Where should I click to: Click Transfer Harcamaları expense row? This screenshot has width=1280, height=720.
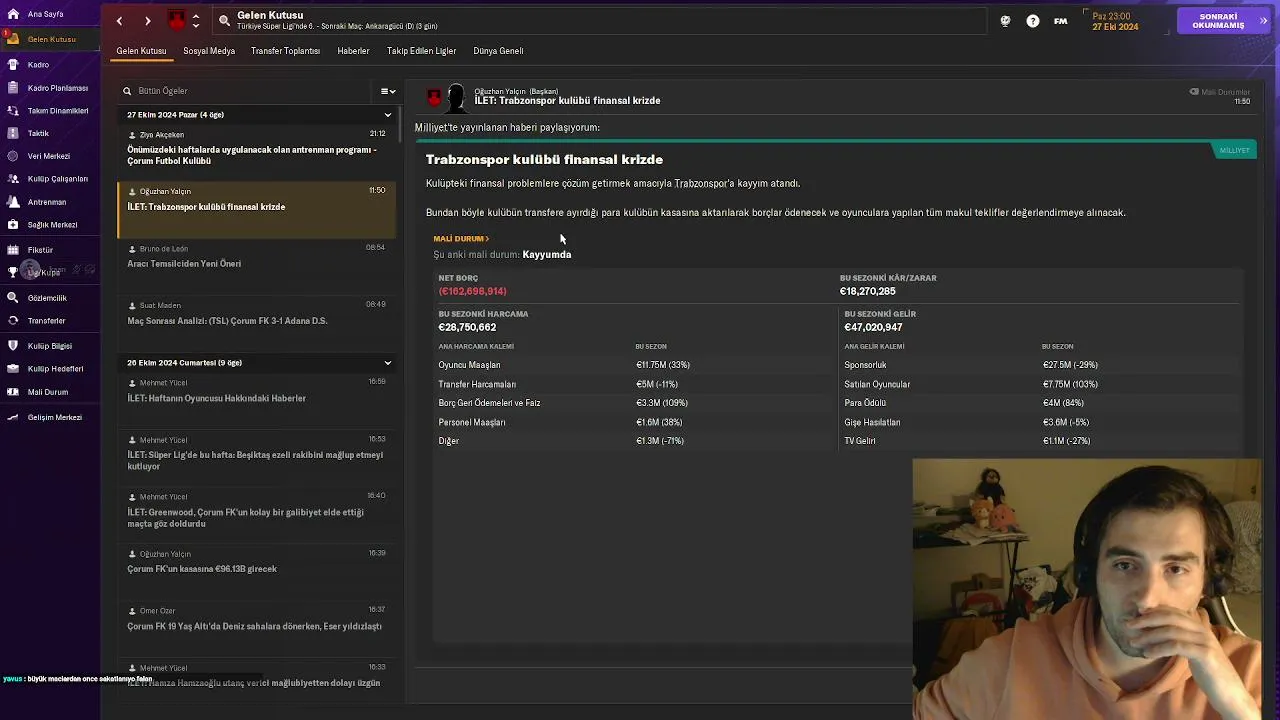636,384
